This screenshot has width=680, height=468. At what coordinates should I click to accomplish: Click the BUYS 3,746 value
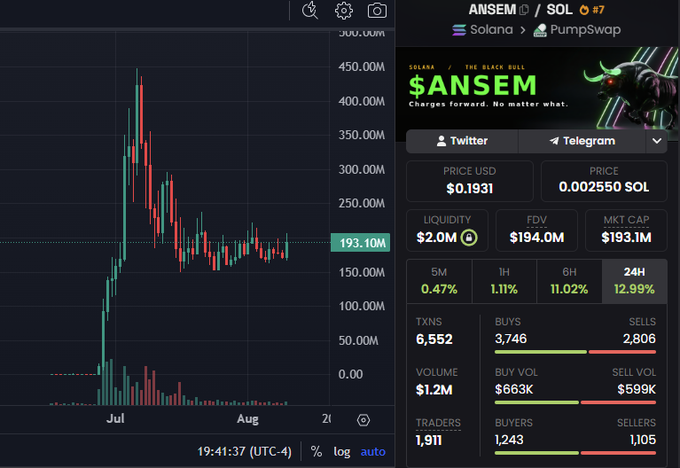click(x=511, y=339)
